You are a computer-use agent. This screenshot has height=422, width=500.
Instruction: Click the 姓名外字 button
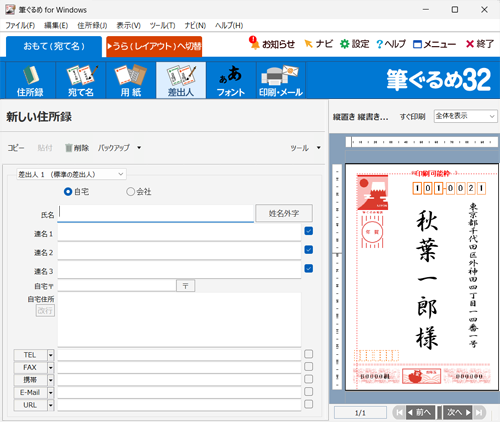(x=284, y=213)
